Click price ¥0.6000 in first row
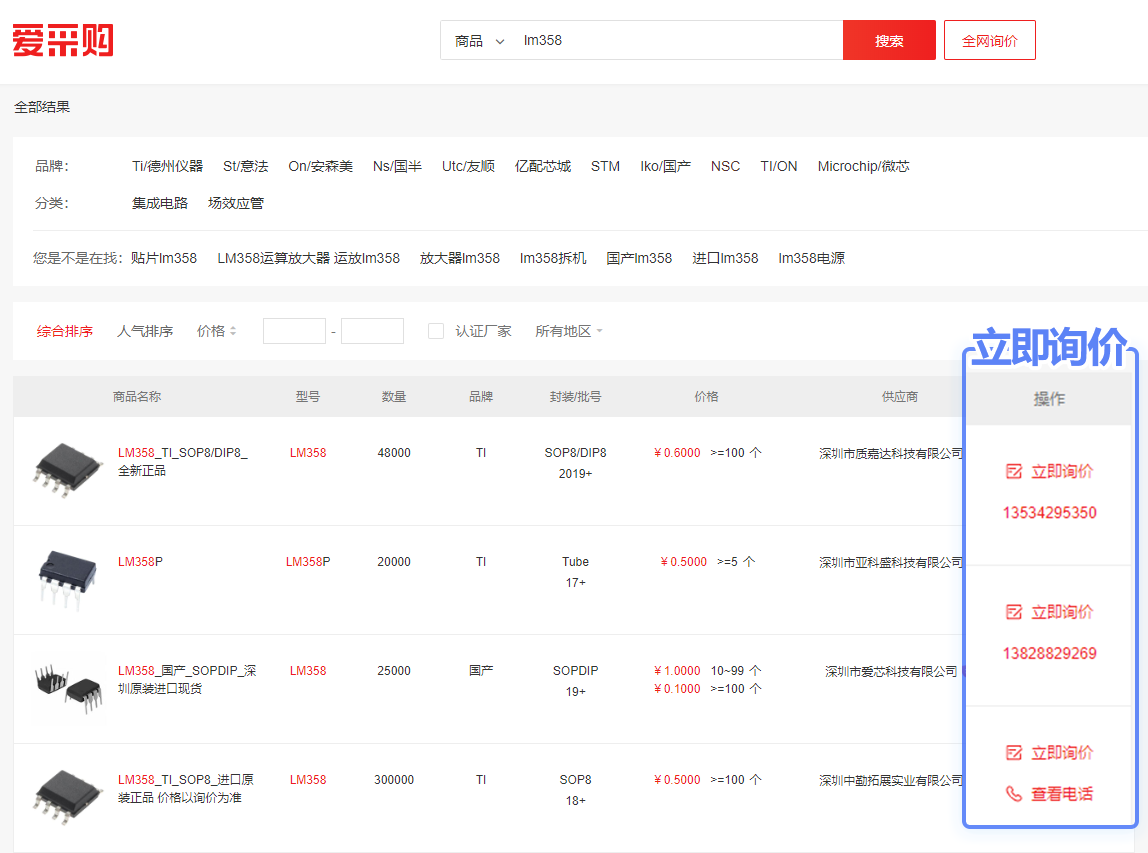The height and width of the screenshot is (853, 1148). click(x=677, y=453)
